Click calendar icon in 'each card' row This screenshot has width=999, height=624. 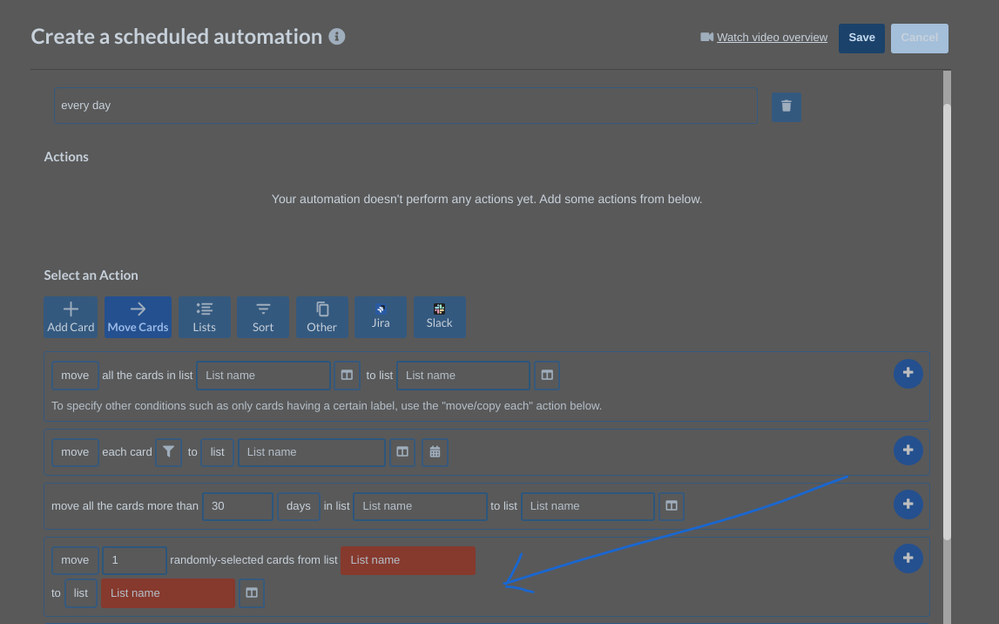pos(435,452)
